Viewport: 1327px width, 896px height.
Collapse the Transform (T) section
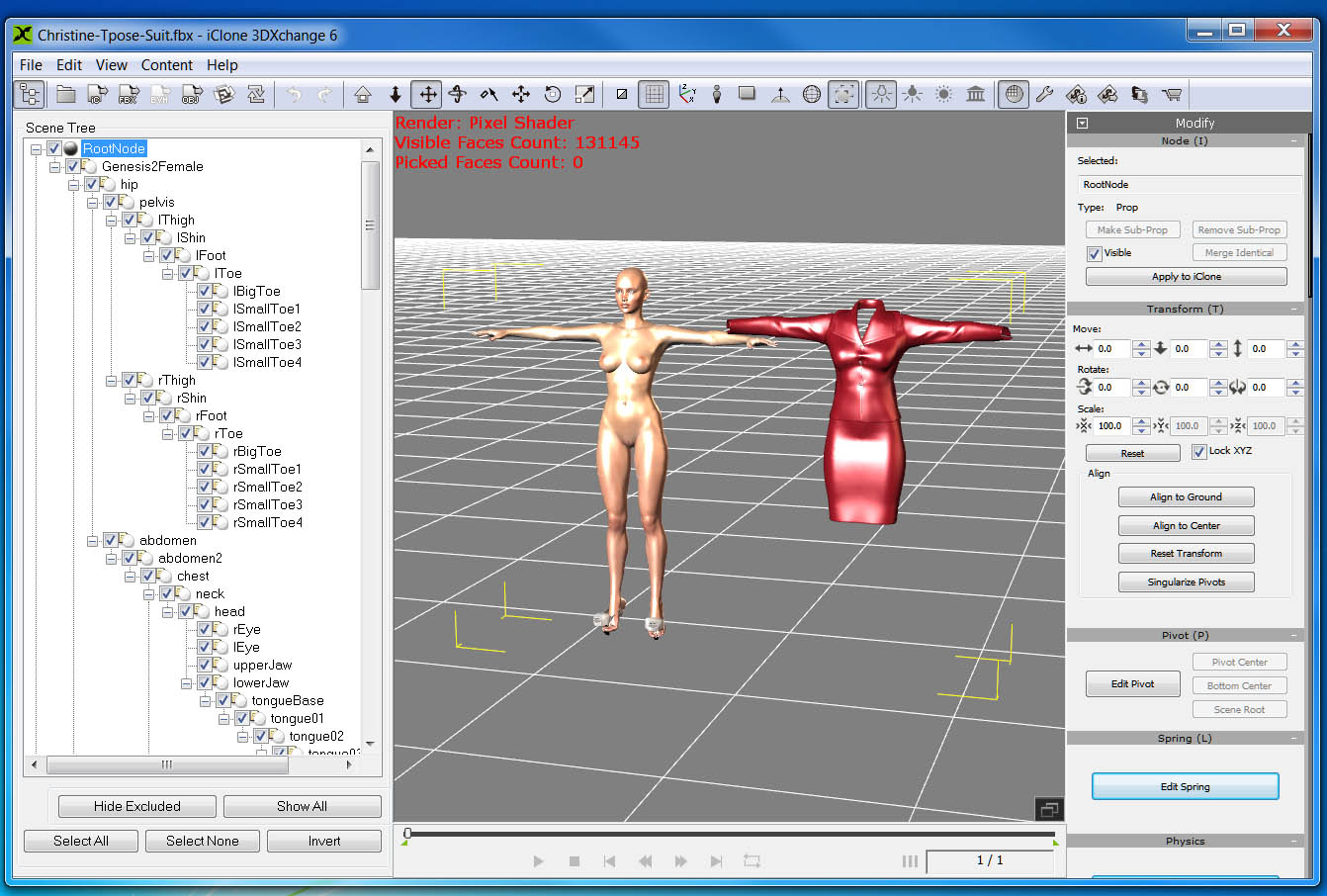click(x=1293, y=310)
